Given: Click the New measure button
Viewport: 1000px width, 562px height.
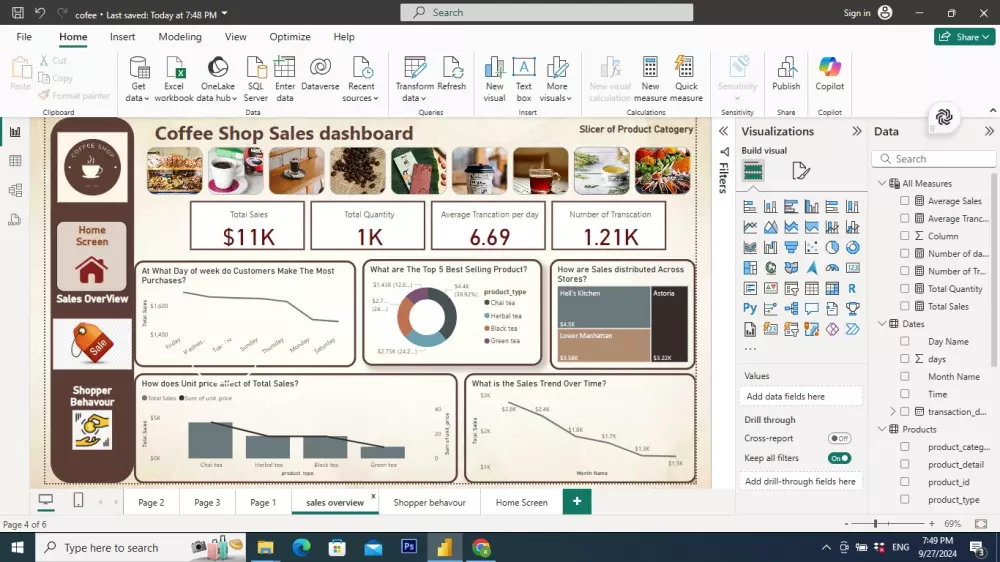Looking at the screenshot, I should pos(650,79).
